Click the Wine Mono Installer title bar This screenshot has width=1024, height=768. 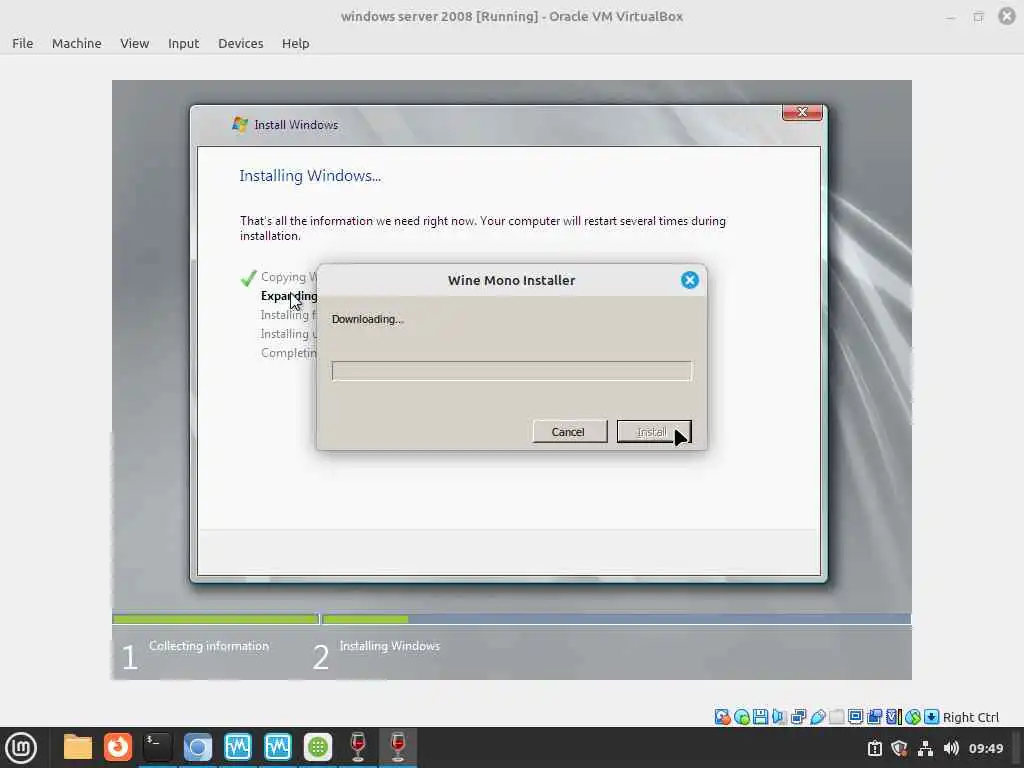511,280
